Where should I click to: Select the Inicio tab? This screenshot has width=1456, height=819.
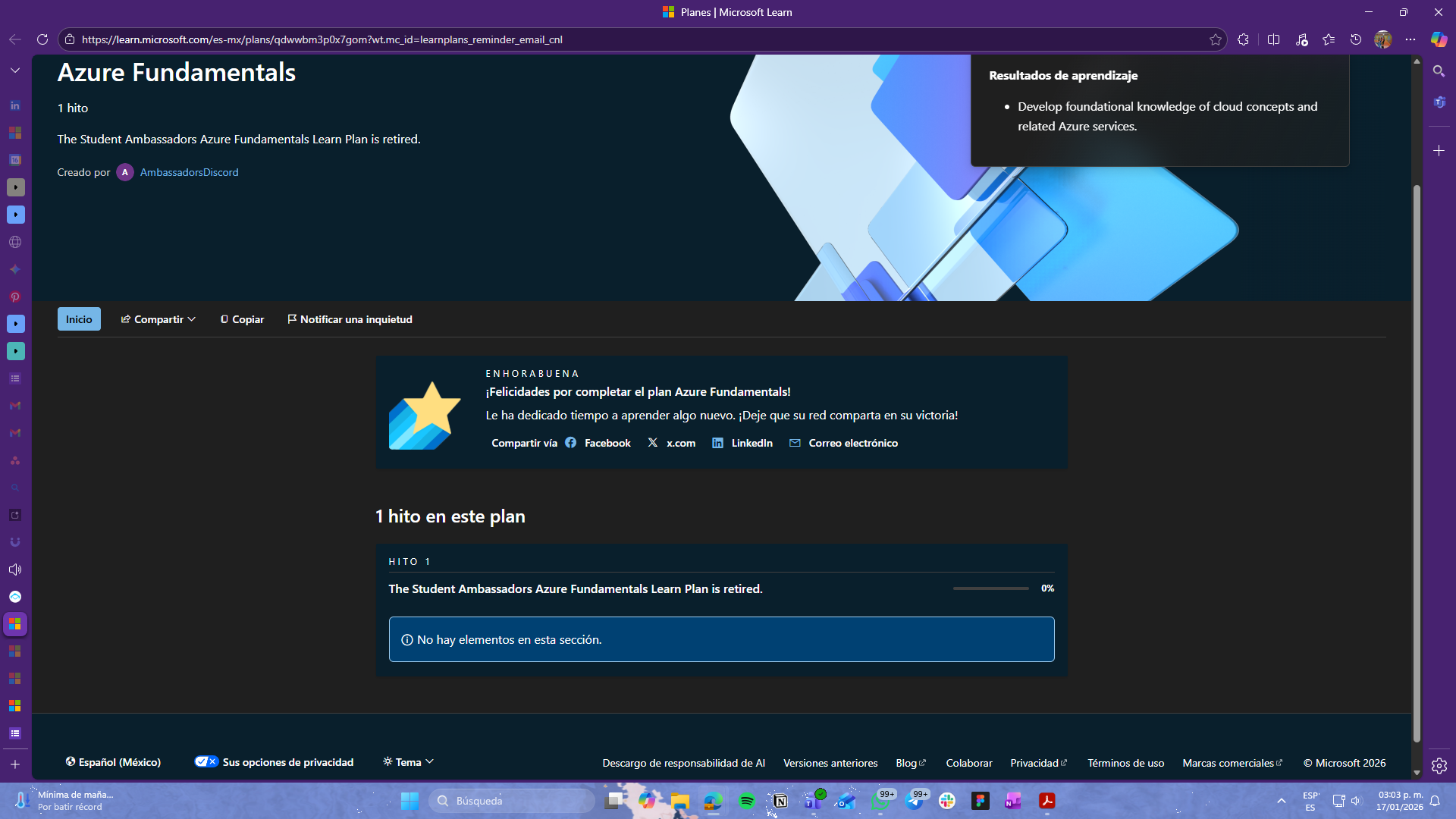[x=79, y=319]
